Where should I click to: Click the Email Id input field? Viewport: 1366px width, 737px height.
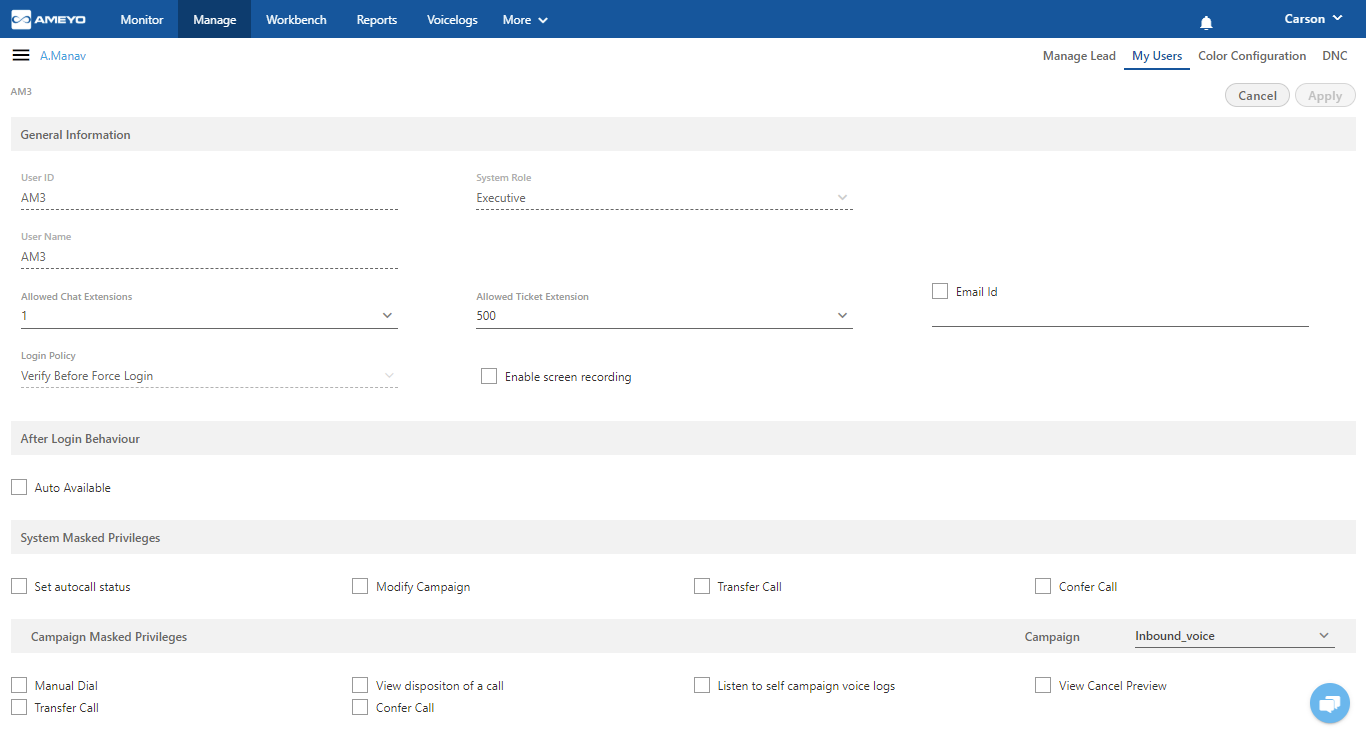point(1120,315)
